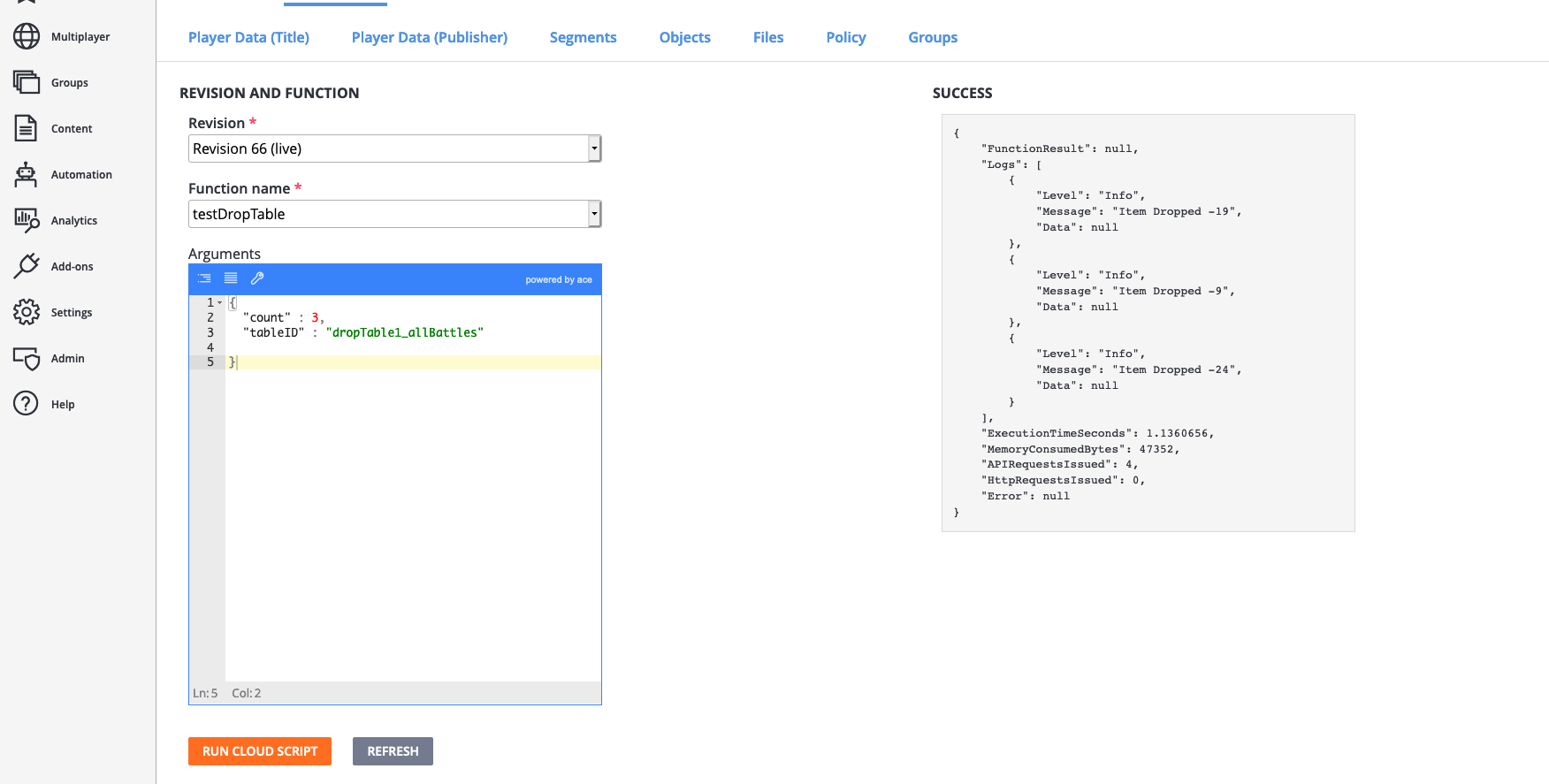Click the Col:2 status in editor footer
Screen dimensions: 1549x784
point(247,693)
